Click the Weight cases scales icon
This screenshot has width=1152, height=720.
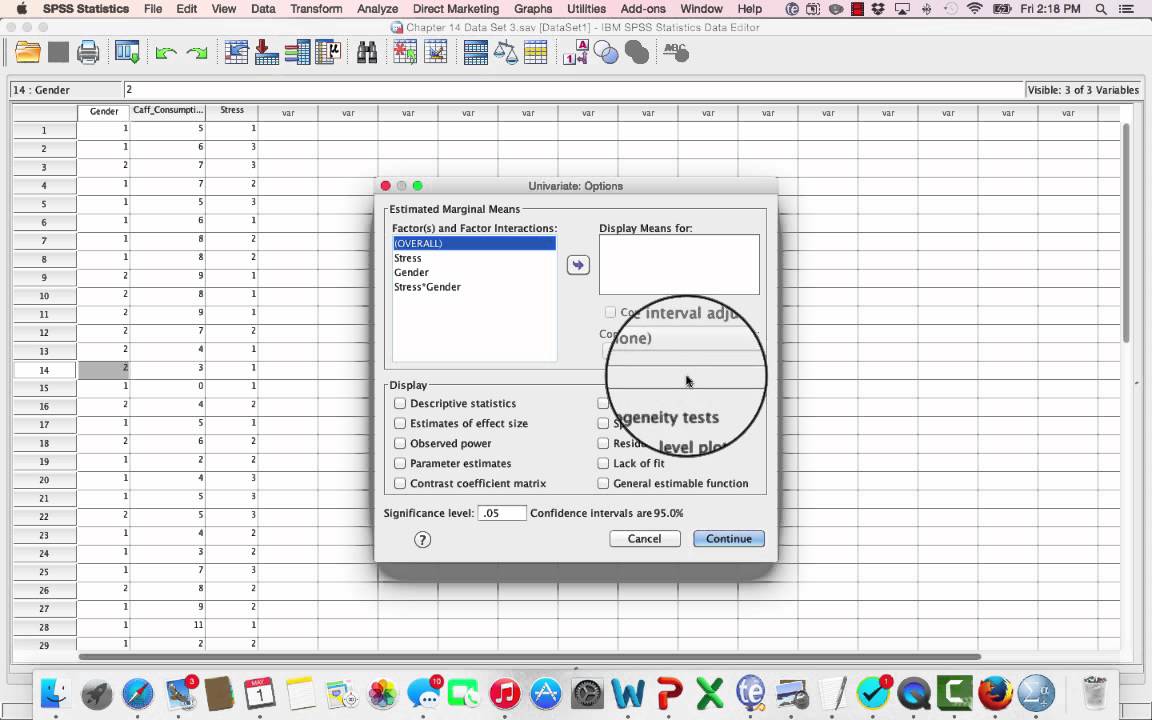(x=505, y=53)
